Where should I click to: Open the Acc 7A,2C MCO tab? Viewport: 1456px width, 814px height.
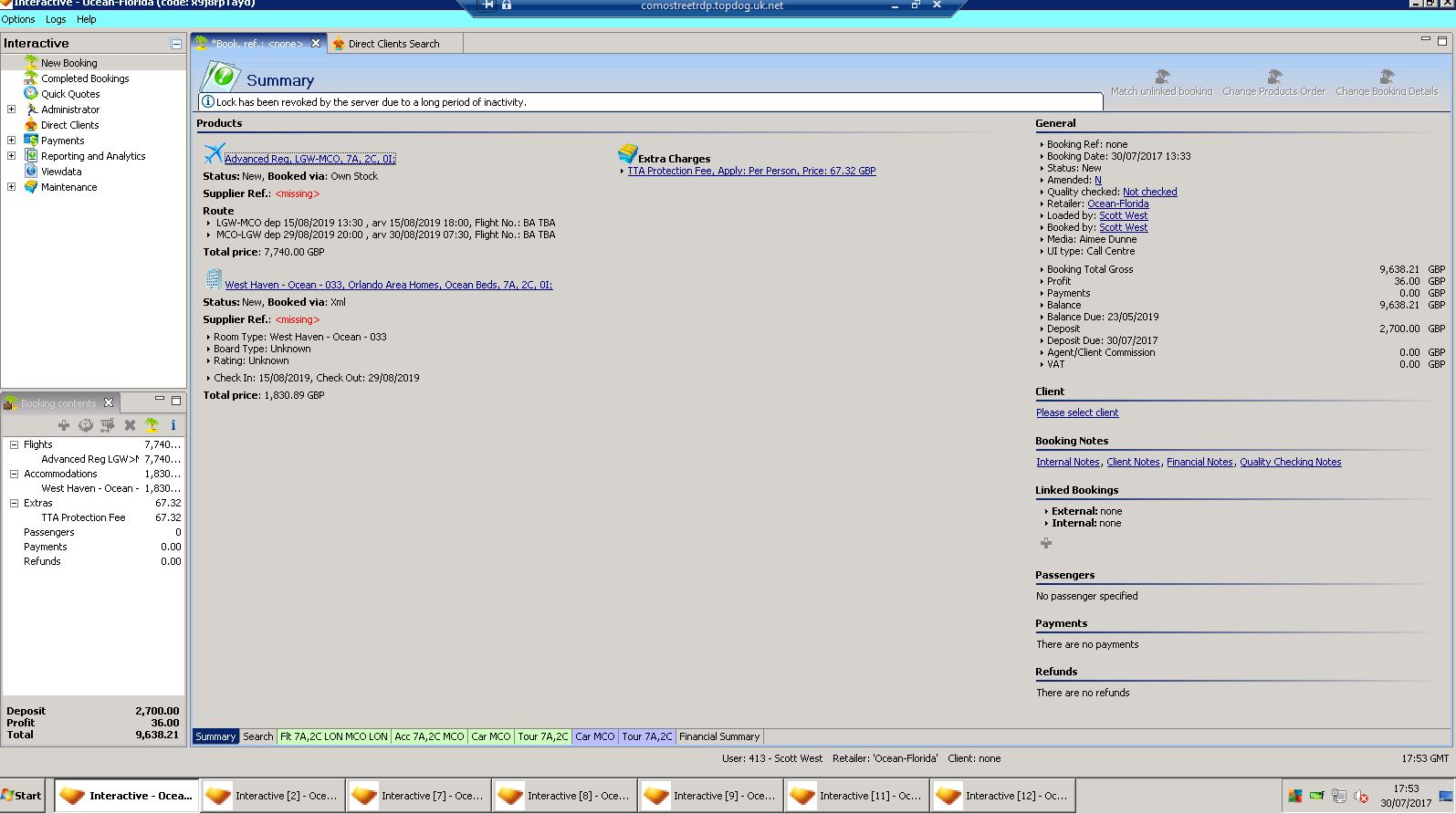(429, 736)
